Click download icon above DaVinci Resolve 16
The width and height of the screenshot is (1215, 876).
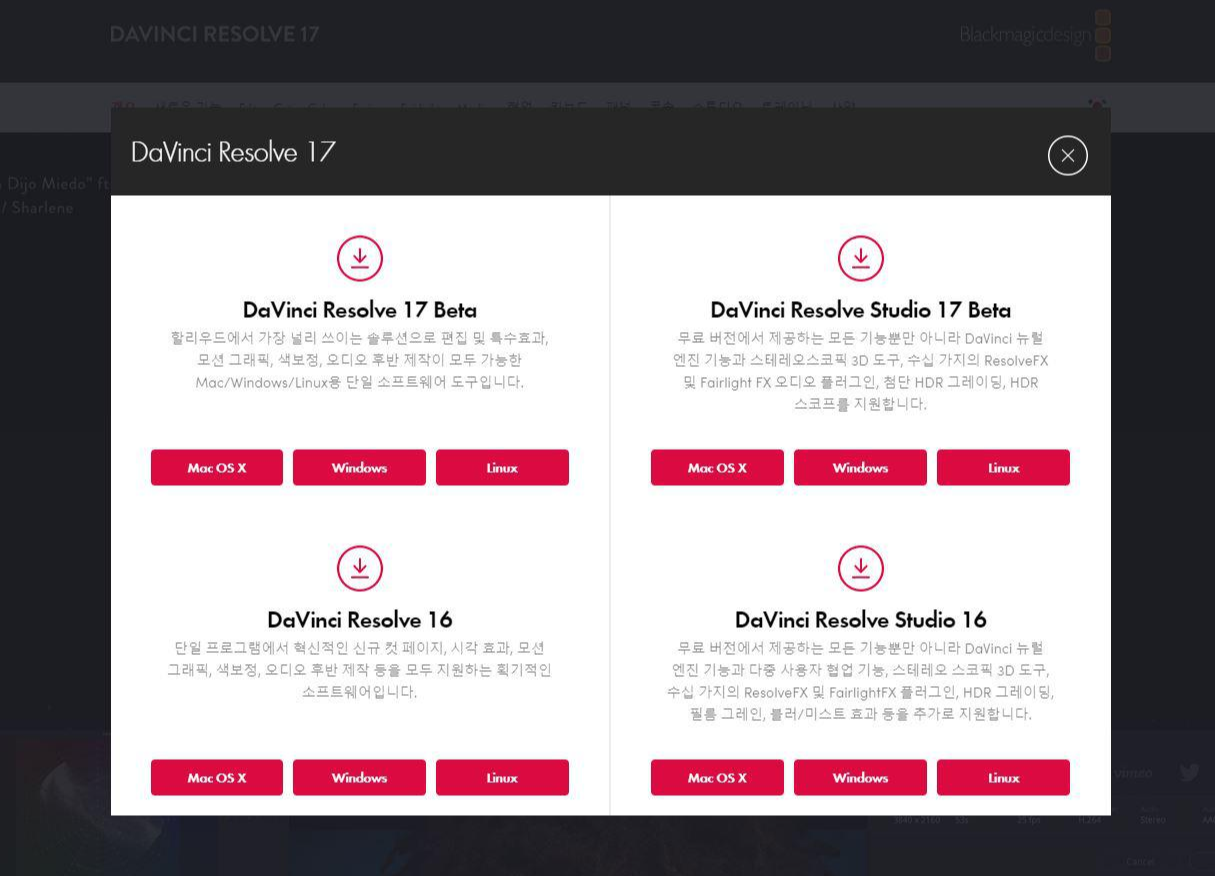[360, 568]
